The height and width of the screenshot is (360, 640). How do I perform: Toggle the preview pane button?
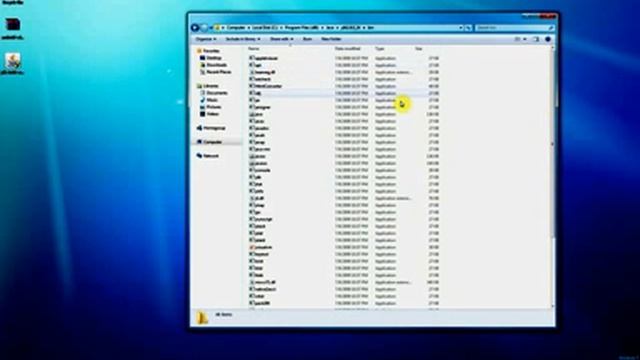coord(536,39)
